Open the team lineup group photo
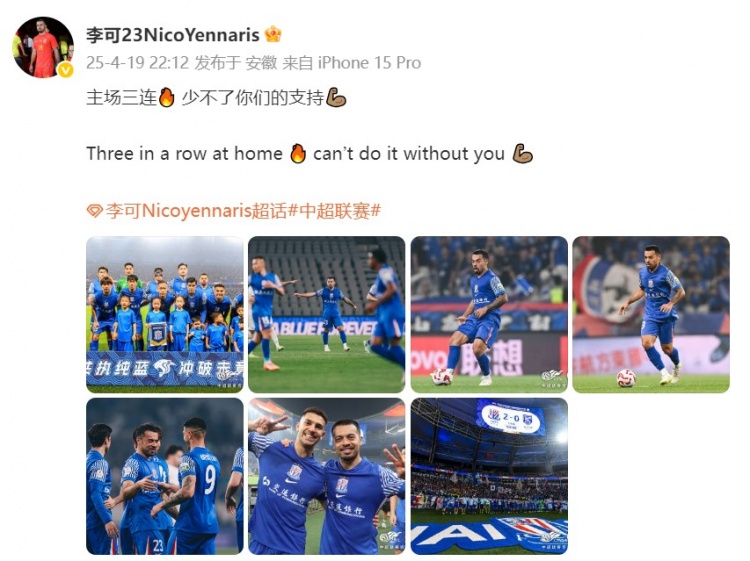Image resolution: width=750 pixels, height=561 pixels. [x=165, y=315]
